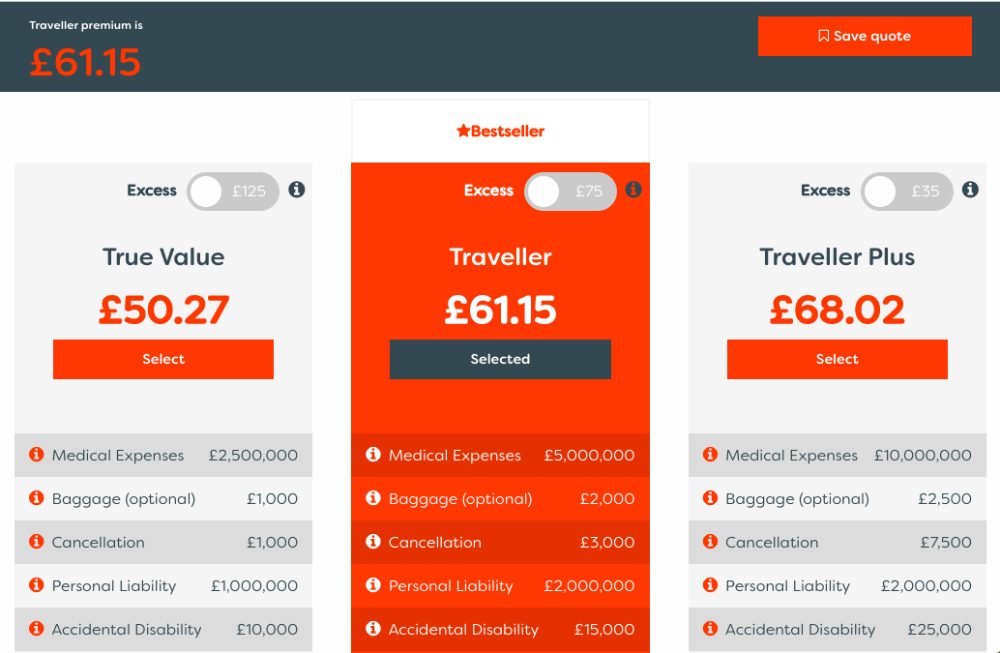This screenshot has height=653, width=1000.
Task: Click the Bestseller banner above Traveller
Action: coord(500,130)
